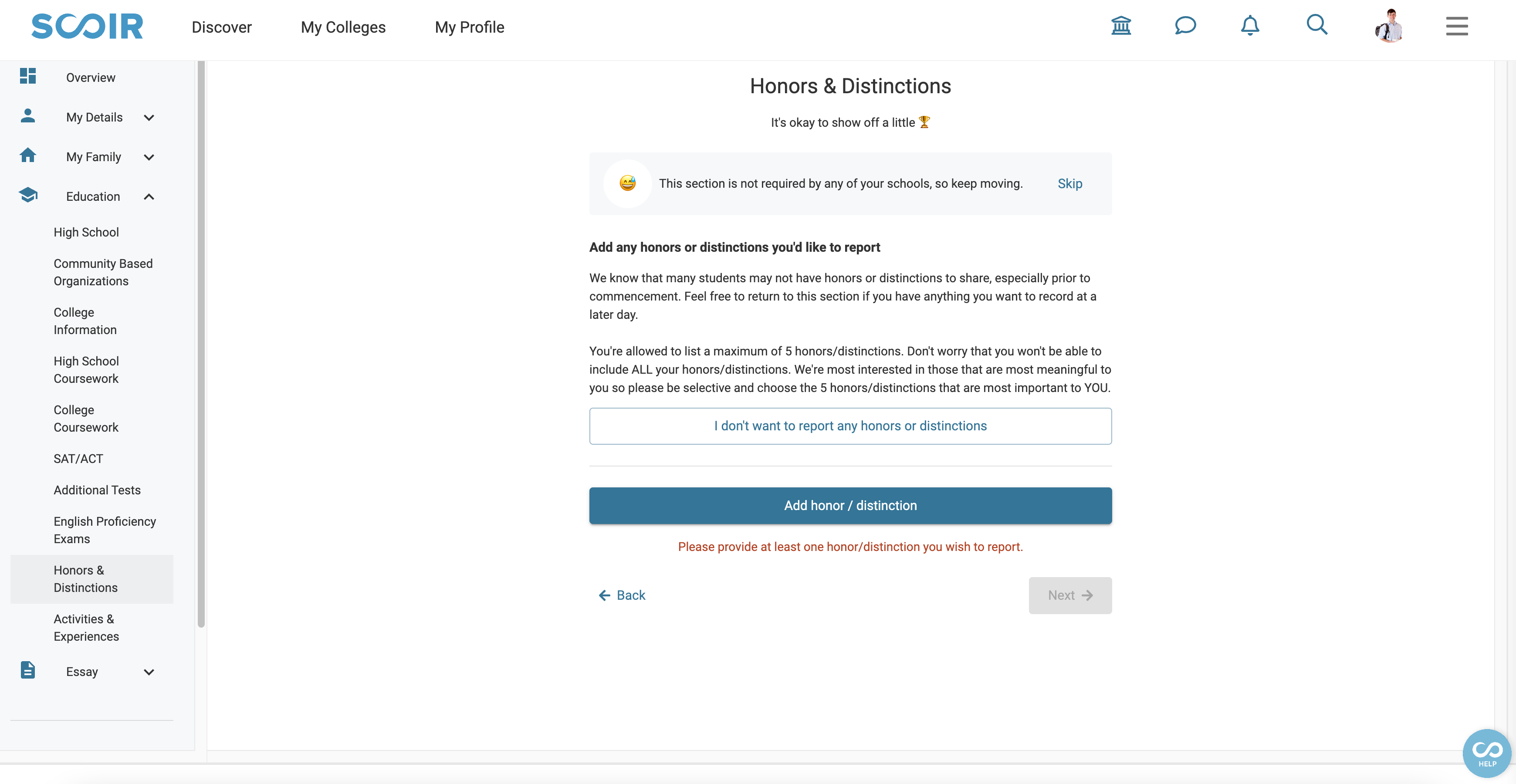Expand the My Family section
1516x784 pixels.
click(149, 157)
